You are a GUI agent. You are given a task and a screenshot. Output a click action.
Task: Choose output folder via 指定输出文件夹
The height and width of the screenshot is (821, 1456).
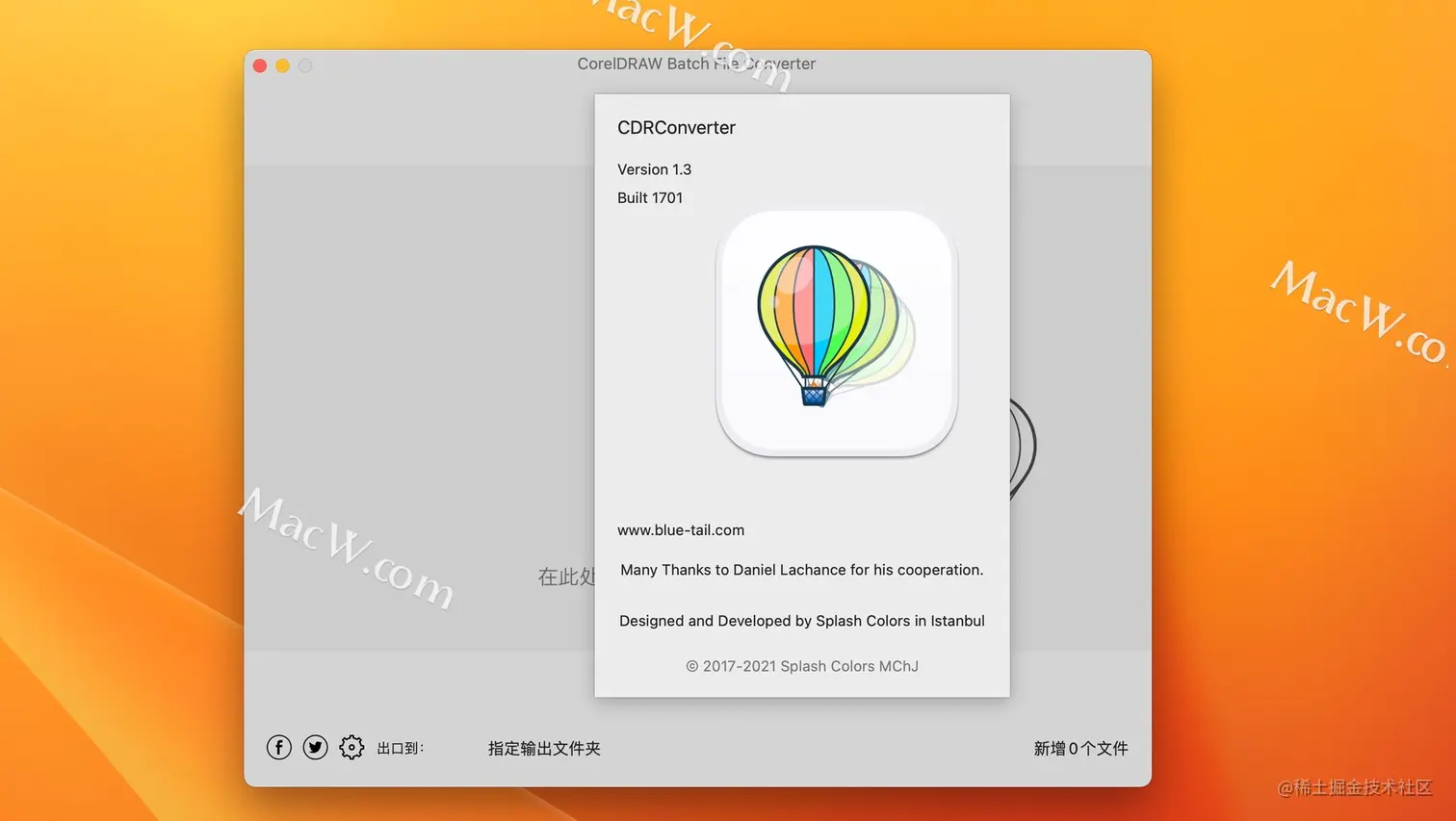(x=544, y=749)
